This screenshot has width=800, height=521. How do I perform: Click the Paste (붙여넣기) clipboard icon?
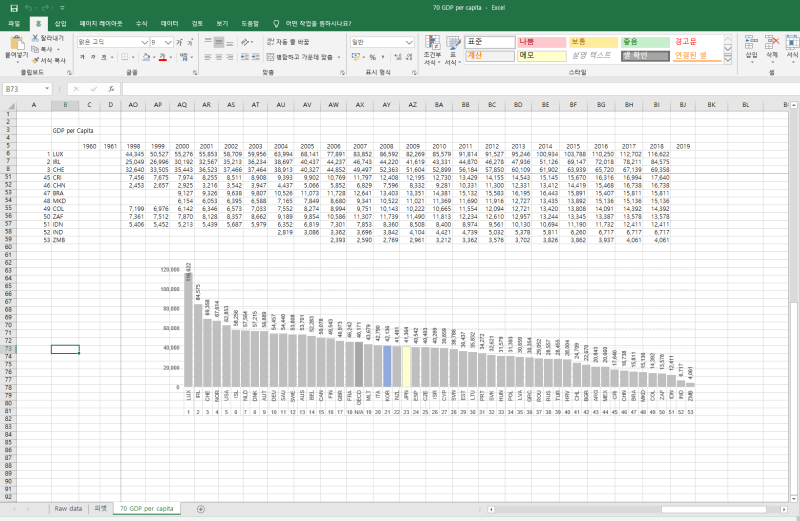coord(16,43)
